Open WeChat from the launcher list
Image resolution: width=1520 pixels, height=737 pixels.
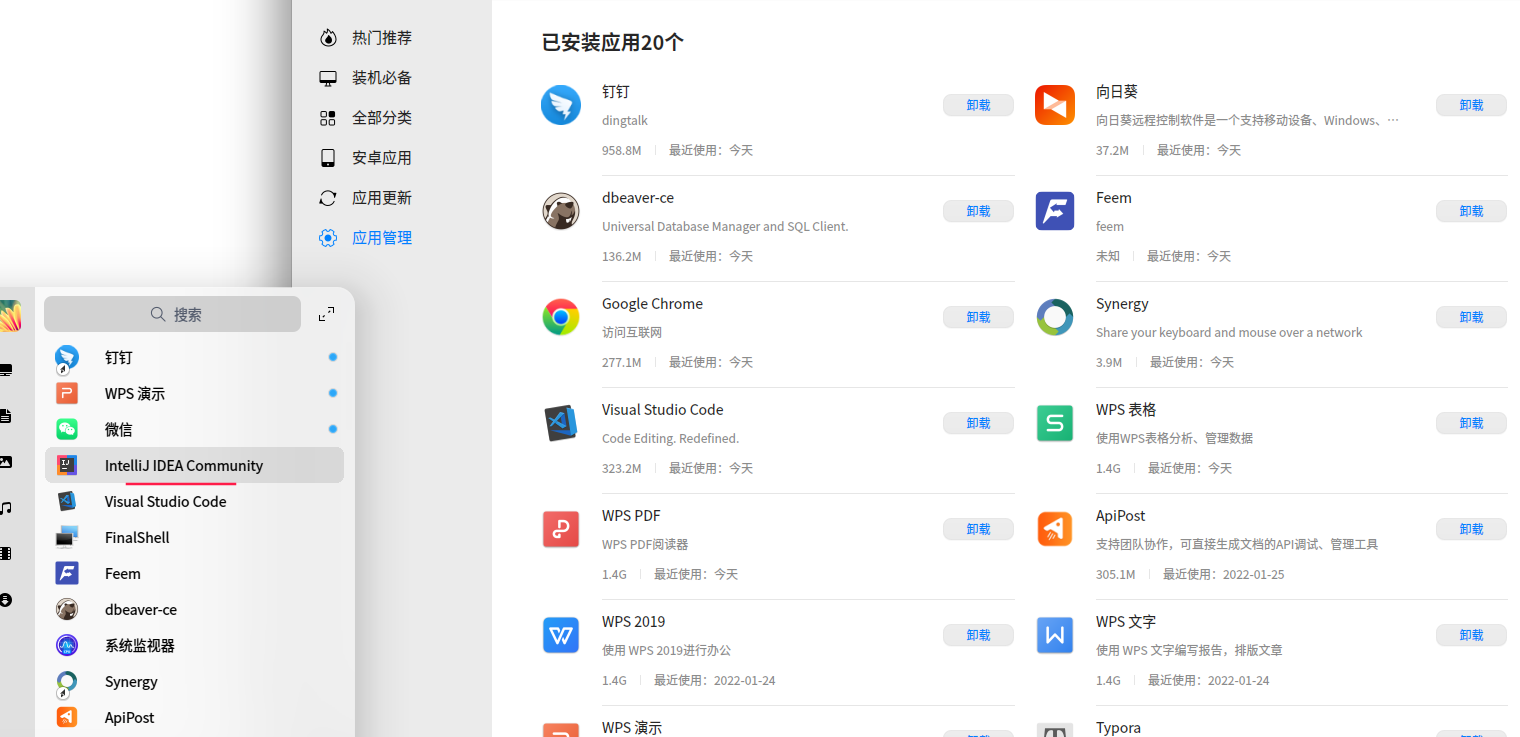118,429
